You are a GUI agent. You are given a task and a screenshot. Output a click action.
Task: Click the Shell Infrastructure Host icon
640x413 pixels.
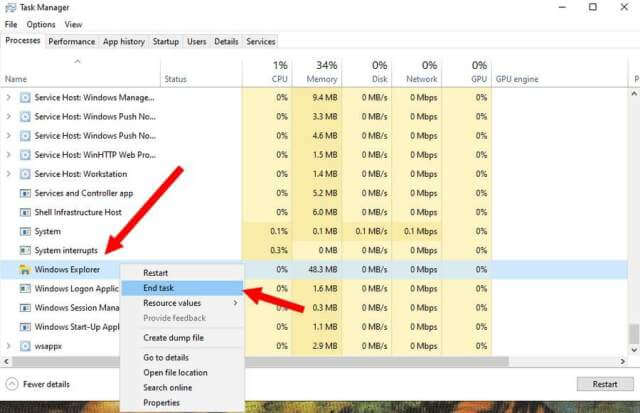tap(25, 213)
